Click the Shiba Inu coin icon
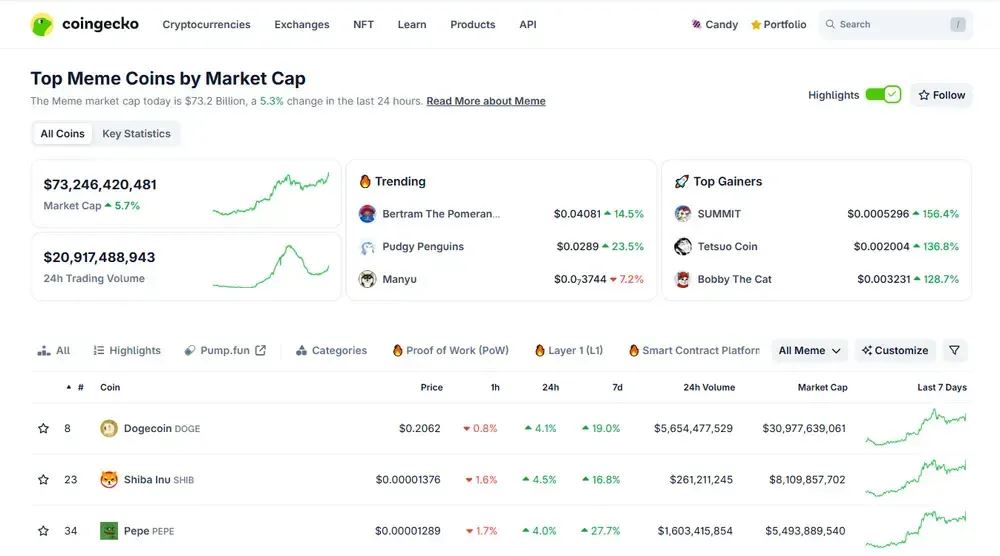Viewport: 1000px width, 556px height. coord(109,479)
